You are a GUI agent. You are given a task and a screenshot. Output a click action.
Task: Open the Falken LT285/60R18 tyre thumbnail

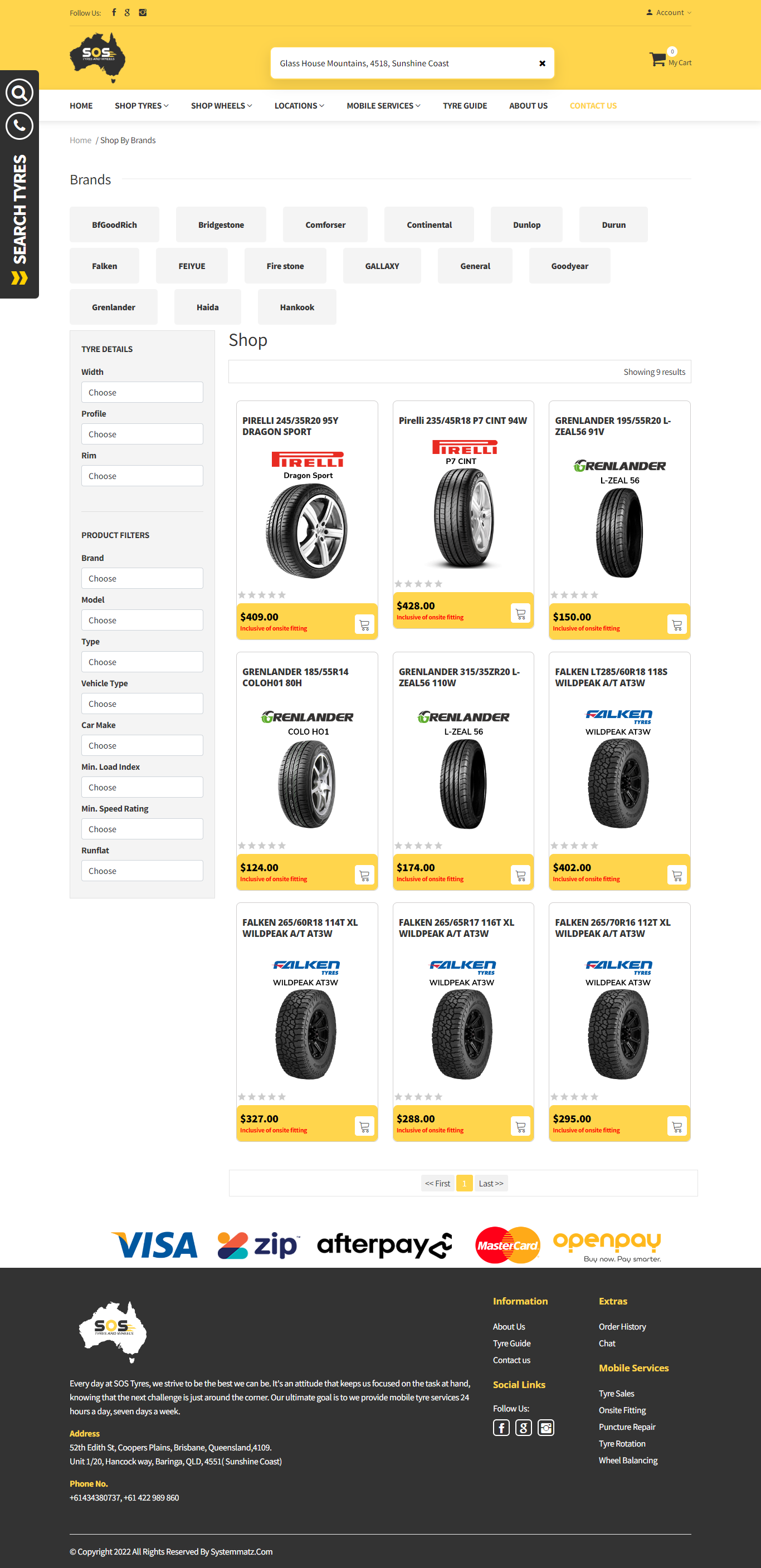coord(618,783)
